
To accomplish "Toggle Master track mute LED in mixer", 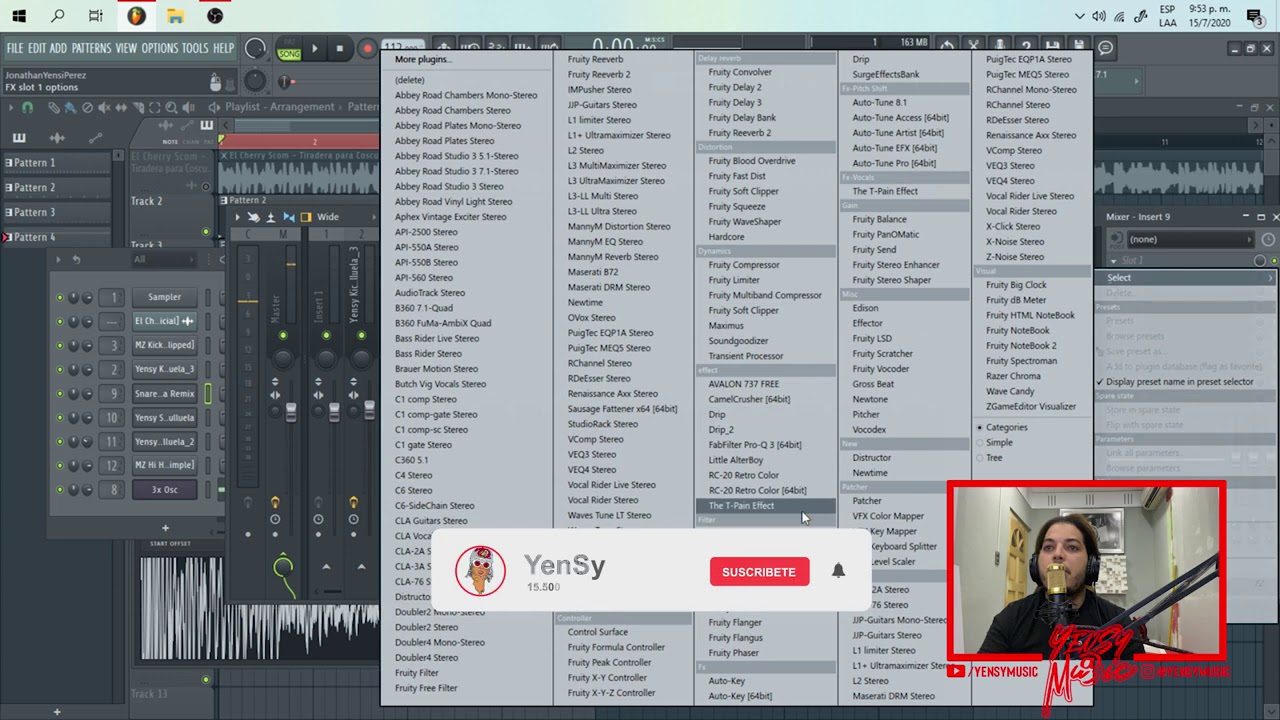I will (283, 336).
